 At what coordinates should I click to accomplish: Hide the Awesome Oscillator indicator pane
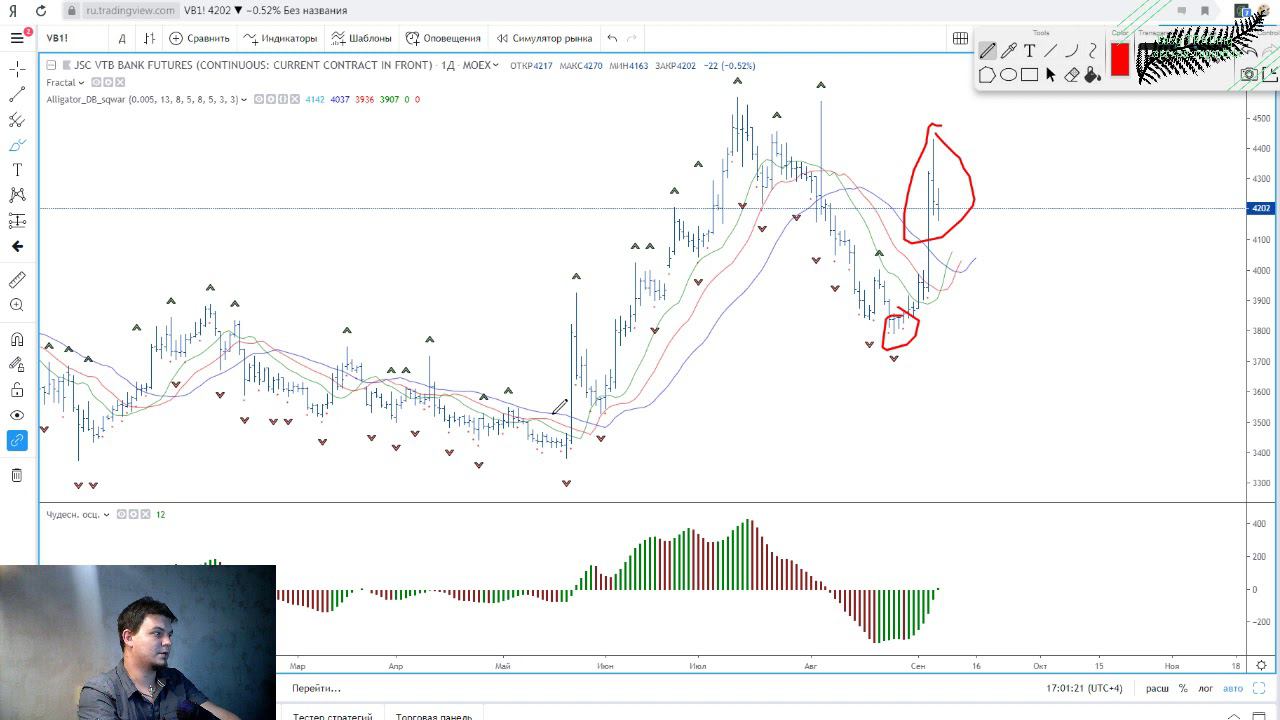[121, 514]
